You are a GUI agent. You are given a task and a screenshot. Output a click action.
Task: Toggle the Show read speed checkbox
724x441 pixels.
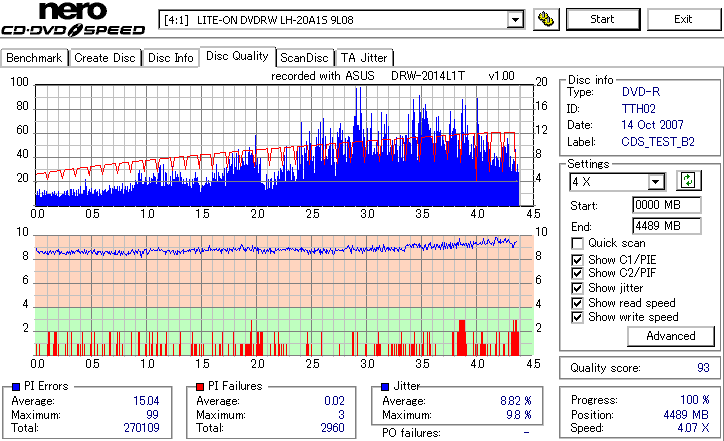[577, 303]
